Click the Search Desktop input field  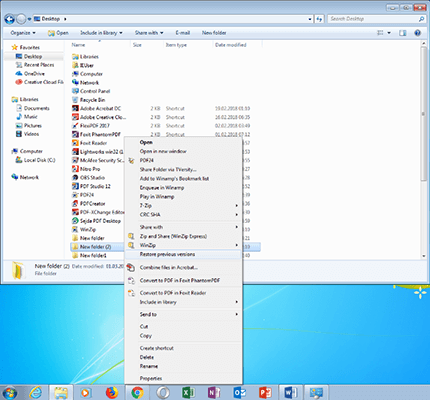pyautogui.click(x=377, y=19)
